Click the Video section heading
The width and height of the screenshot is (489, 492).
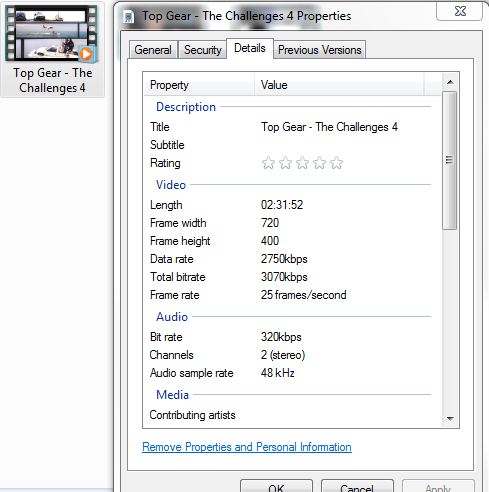pyautogui.click(x=171, y=185)
